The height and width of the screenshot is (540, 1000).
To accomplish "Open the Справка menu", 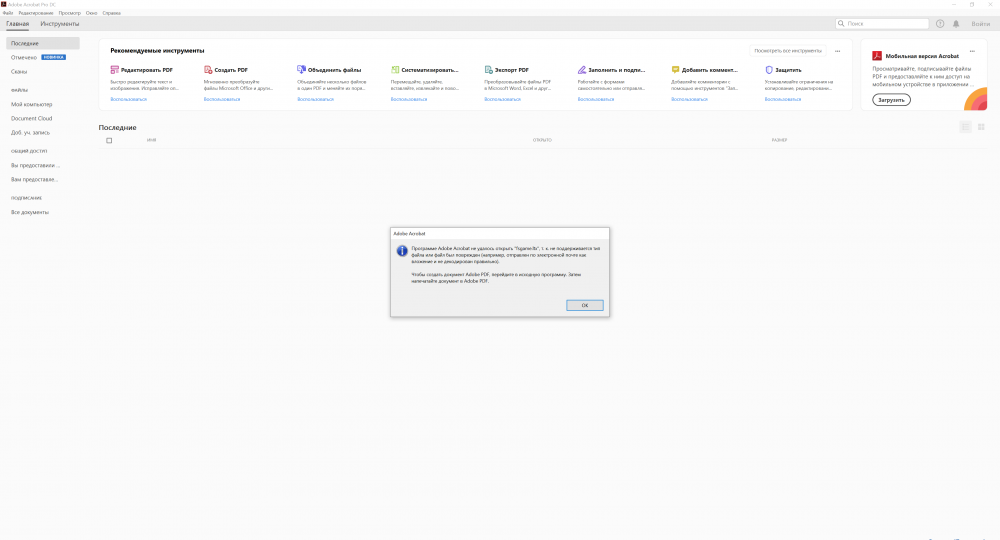I will [x=112, y=13].
